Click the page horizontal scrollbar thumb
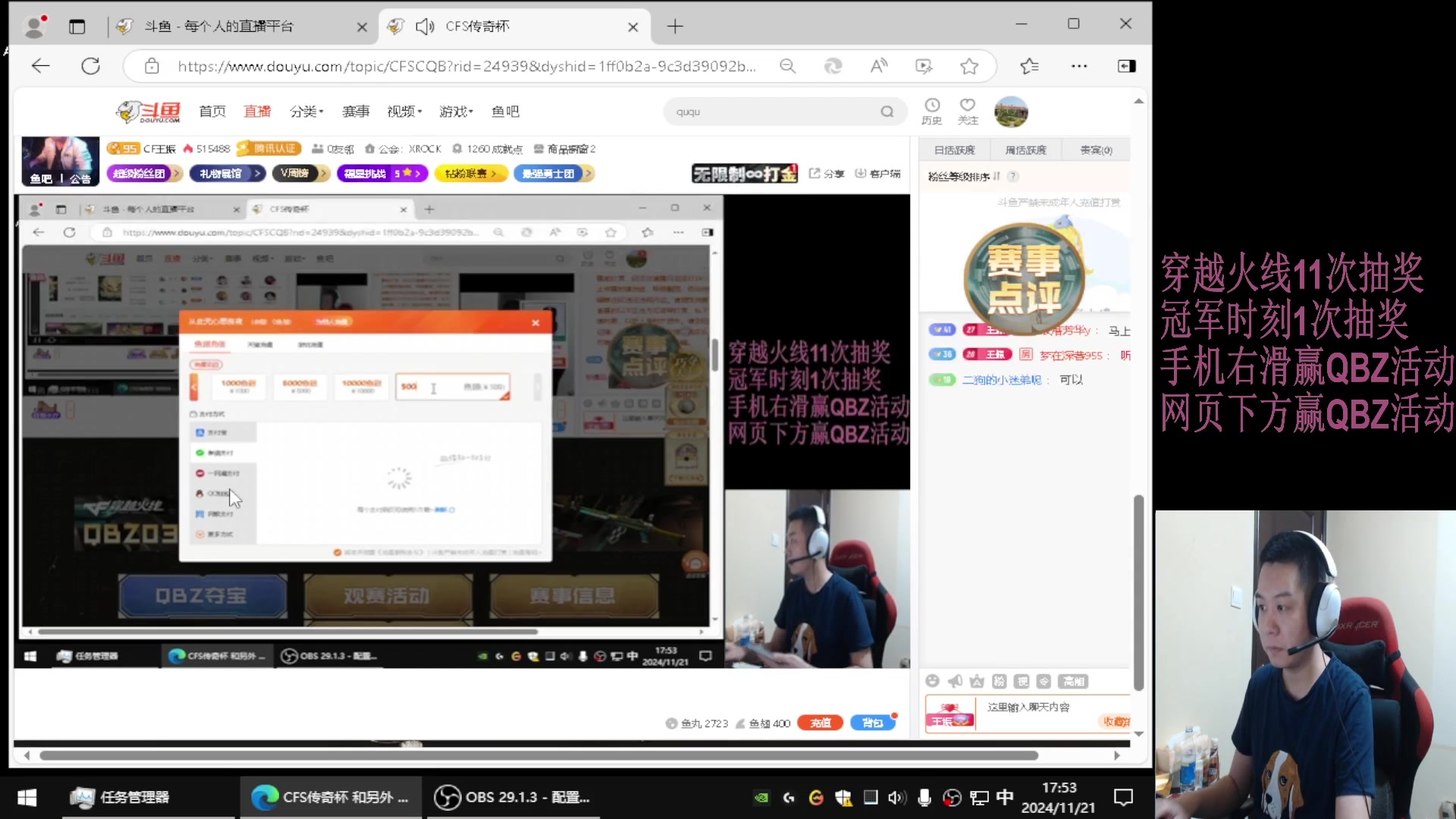1456x819 pixels. point(538,755)
